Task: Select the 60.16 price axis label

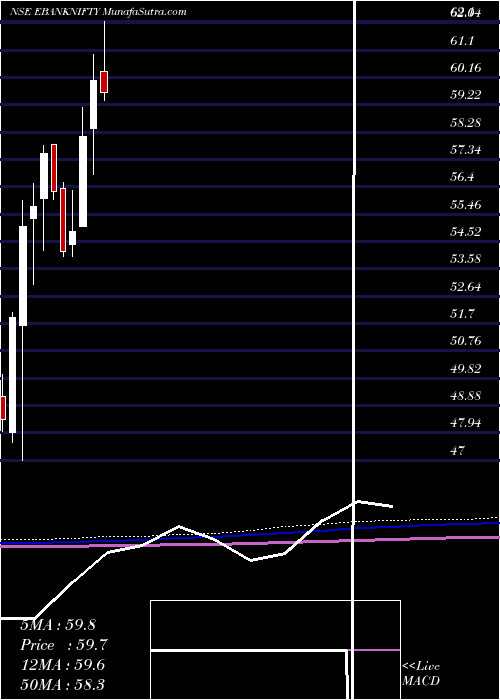Action: coord(466,68)
